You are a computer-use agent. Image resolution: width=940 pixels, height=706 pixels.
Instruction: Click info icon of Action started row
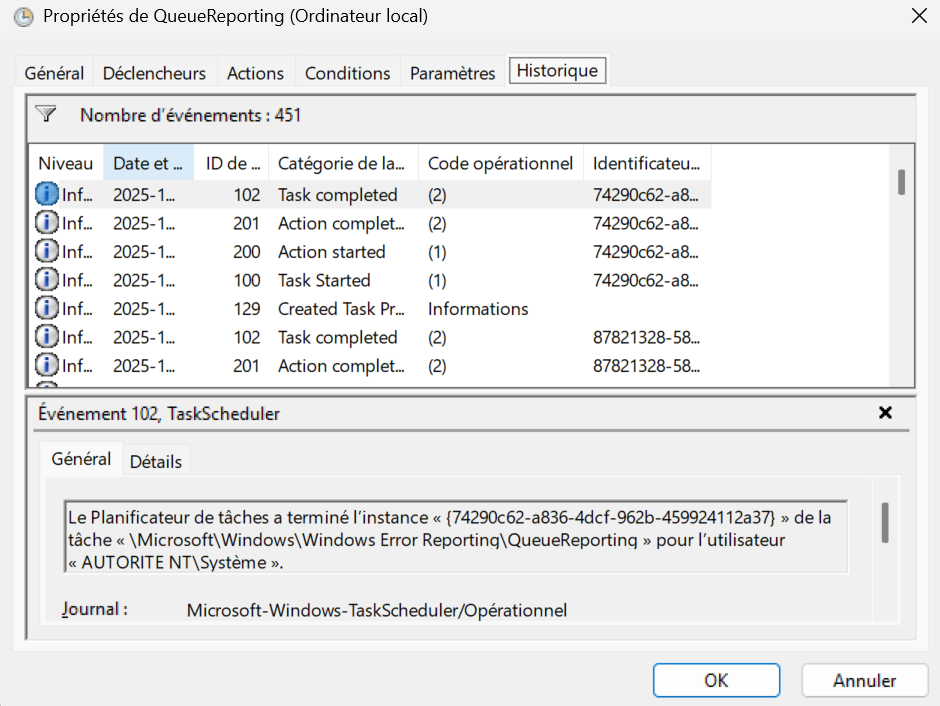[x=47, y=252]
